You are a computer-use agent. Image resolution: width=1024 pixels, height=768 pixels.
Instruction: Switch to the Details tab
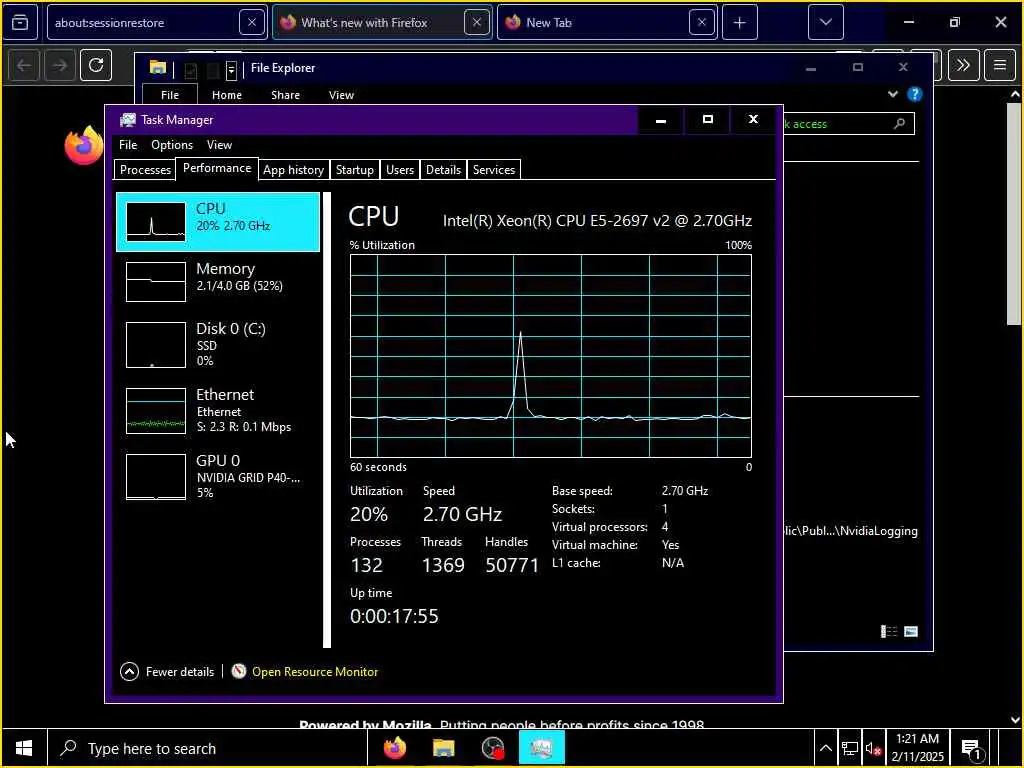click(x=443, y=170)
